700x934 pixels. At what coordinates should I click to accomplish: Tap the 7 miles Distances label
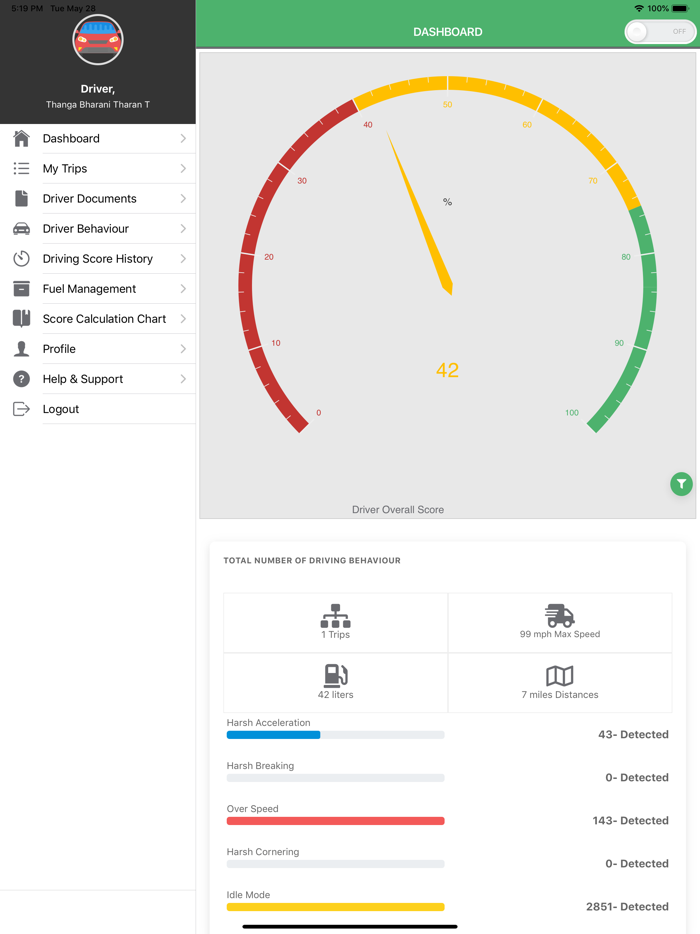coord(560,695)
